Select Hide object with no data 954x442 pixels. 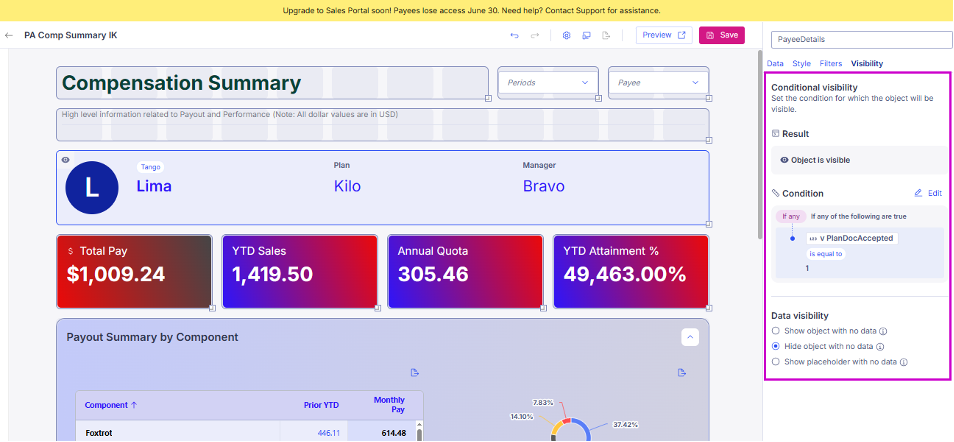(775, 346)
